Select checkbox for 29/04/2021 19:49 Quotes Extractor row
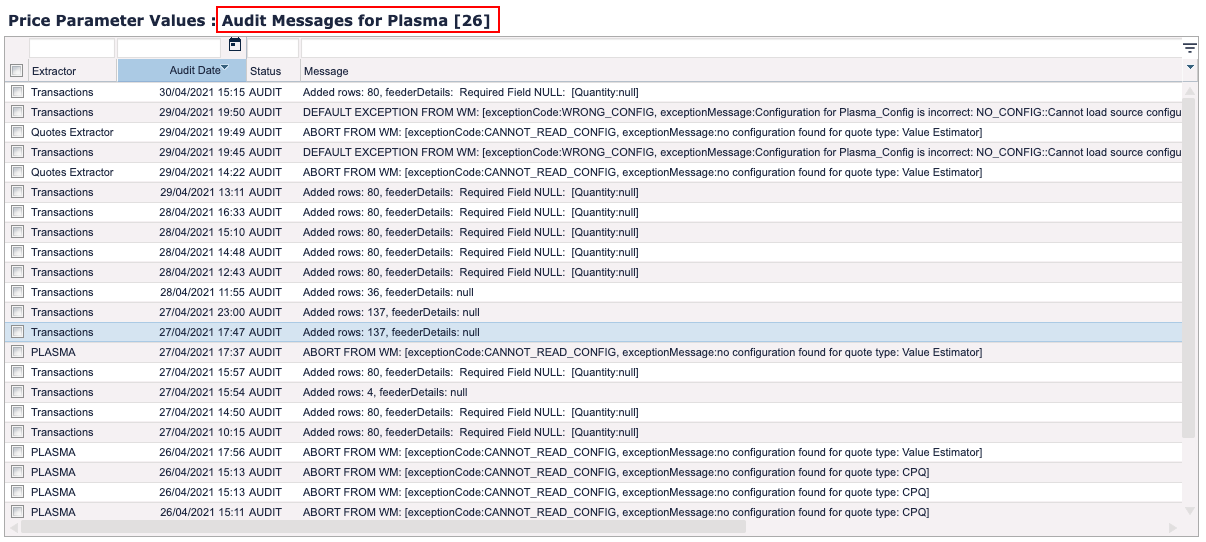 (17, 132)
